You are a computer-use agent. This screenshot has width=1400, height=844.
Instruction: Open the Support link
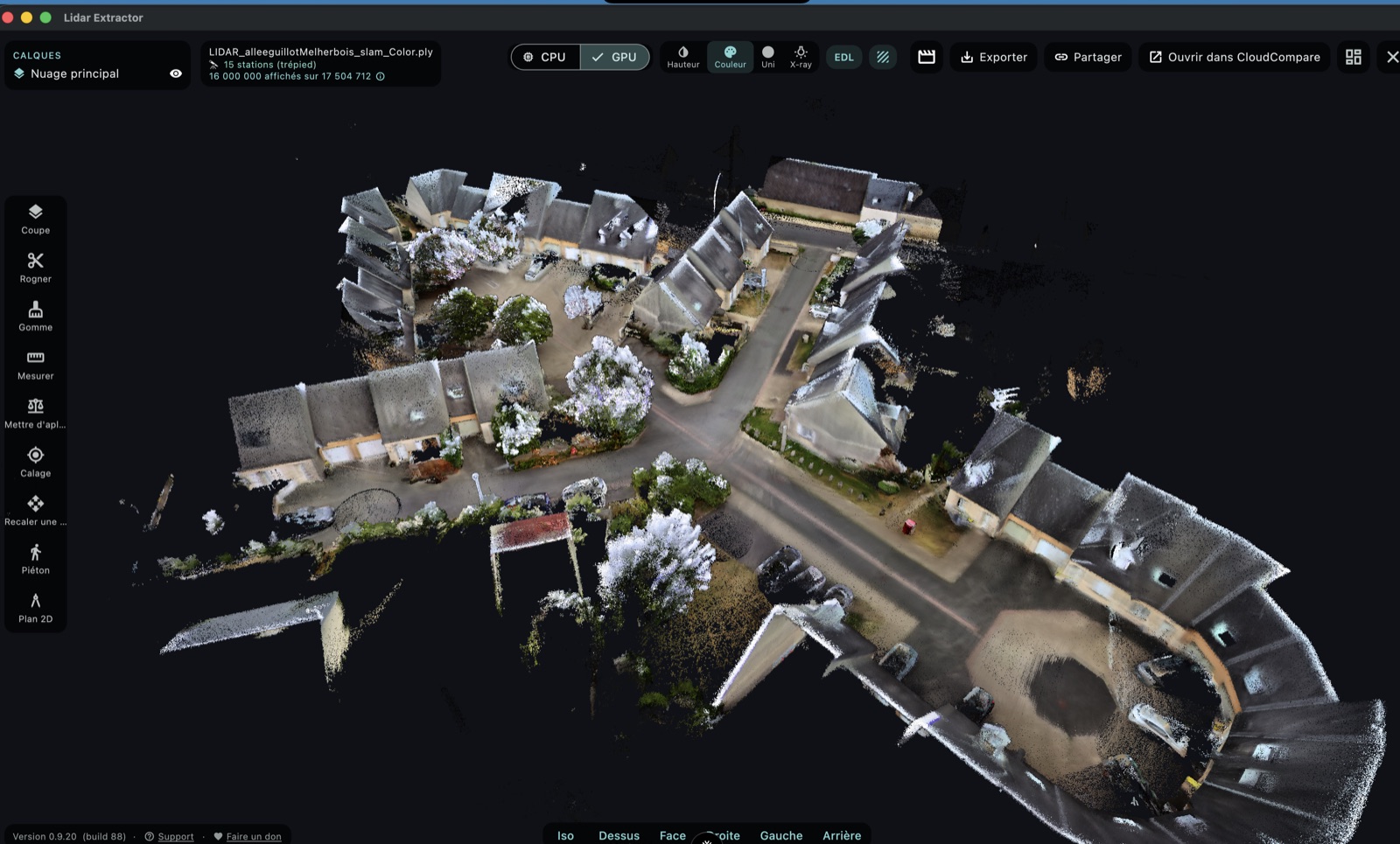tap(169, 836)
